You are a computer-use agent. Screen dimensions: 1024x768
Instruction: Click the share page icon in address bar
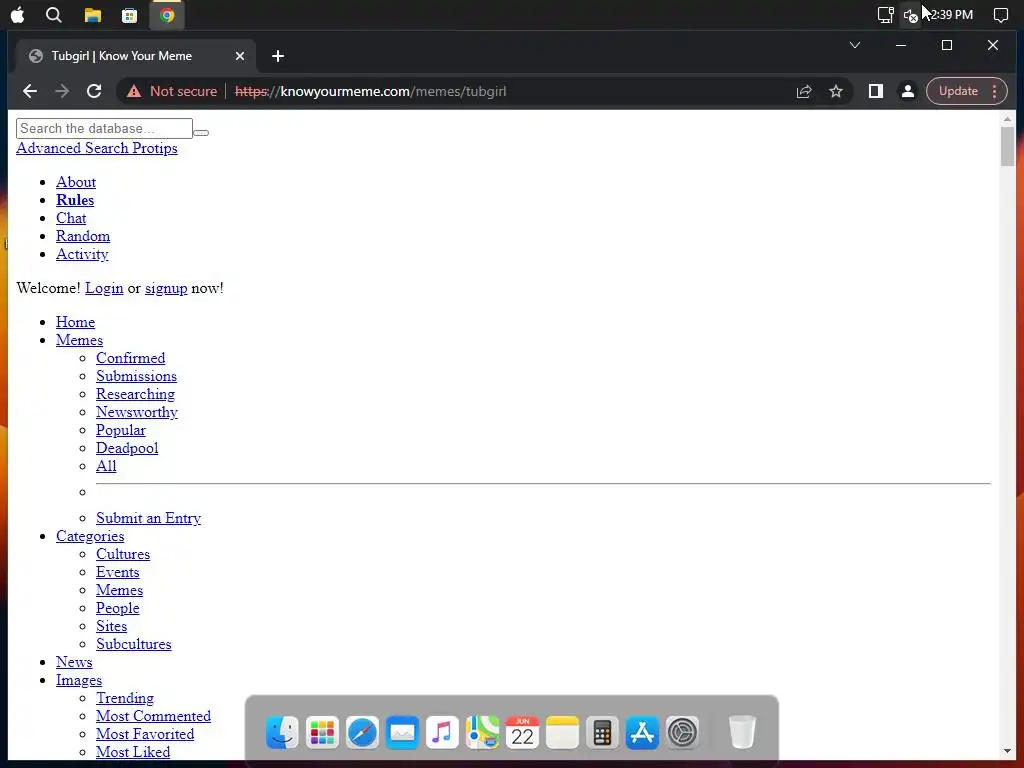(804, 91)
